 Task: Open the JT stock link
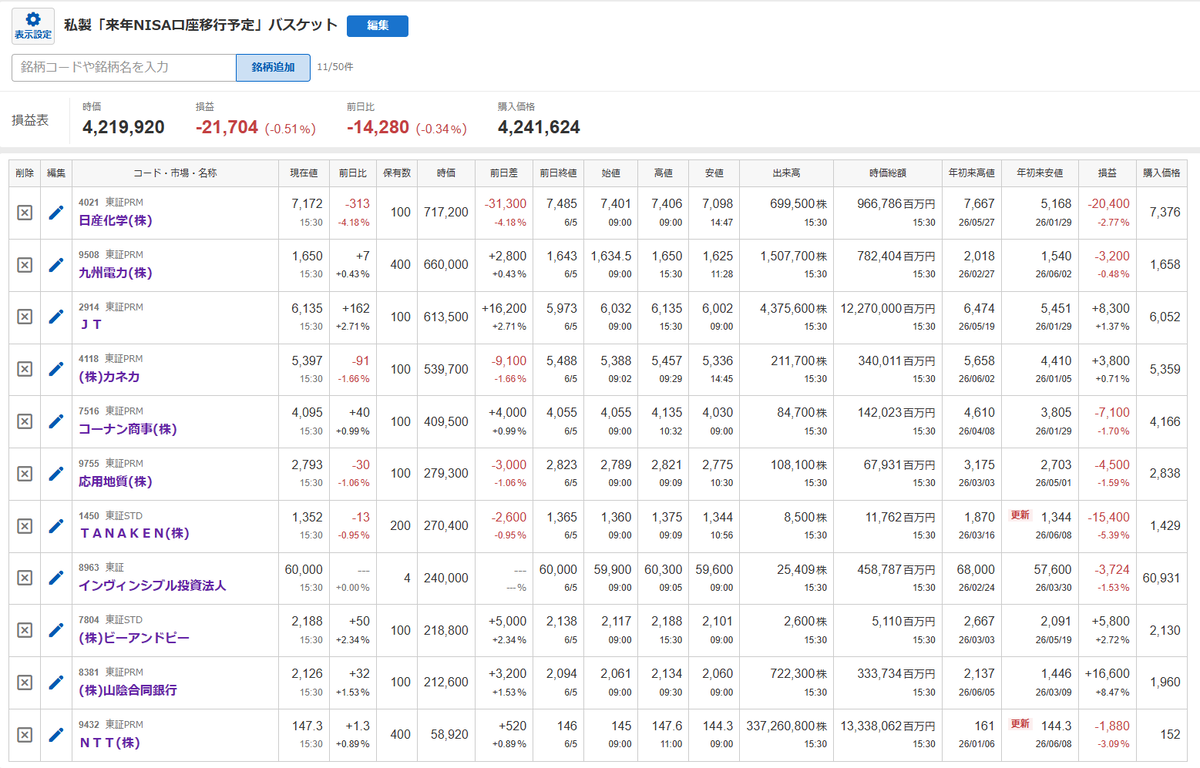pos(91,324)
